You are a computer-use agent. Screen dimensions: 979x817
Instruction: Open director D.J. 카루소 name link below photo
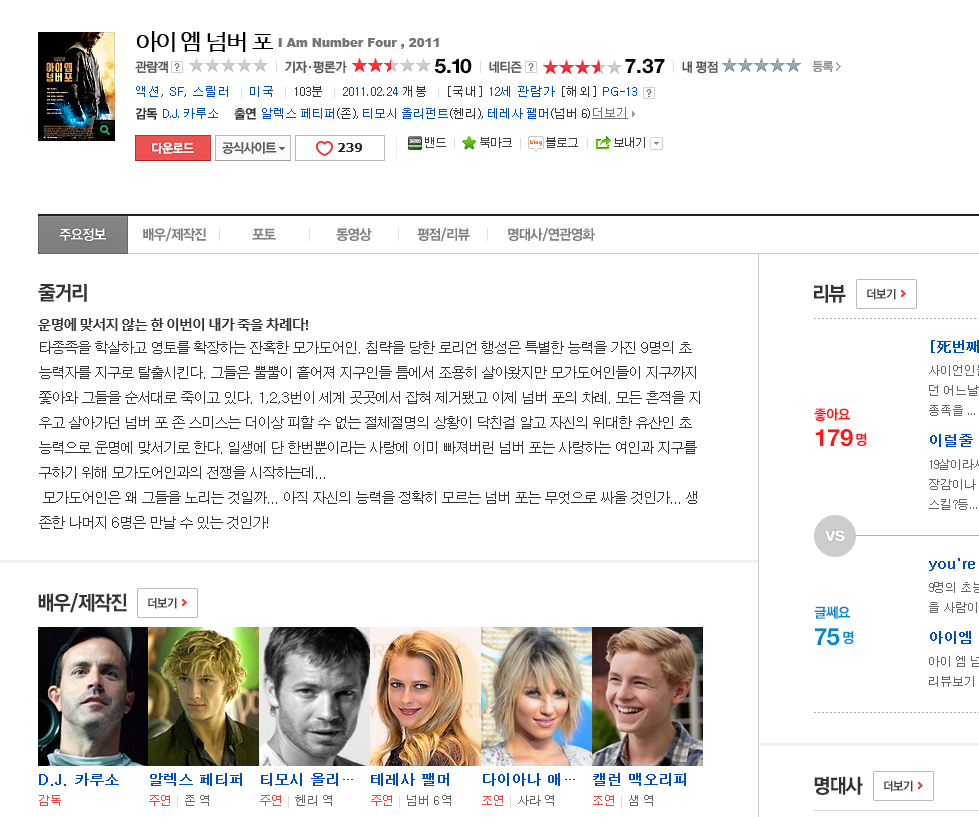(x=78, y=779)
